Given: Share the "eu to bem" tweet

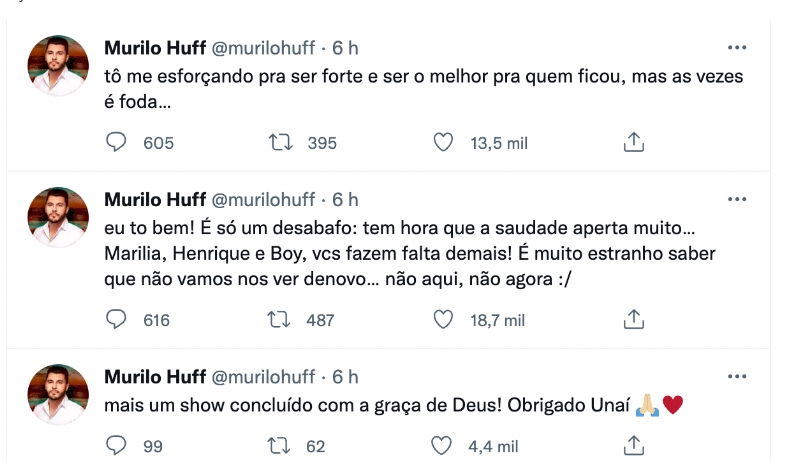Looking at the screenshot, I should coord(633,320).
